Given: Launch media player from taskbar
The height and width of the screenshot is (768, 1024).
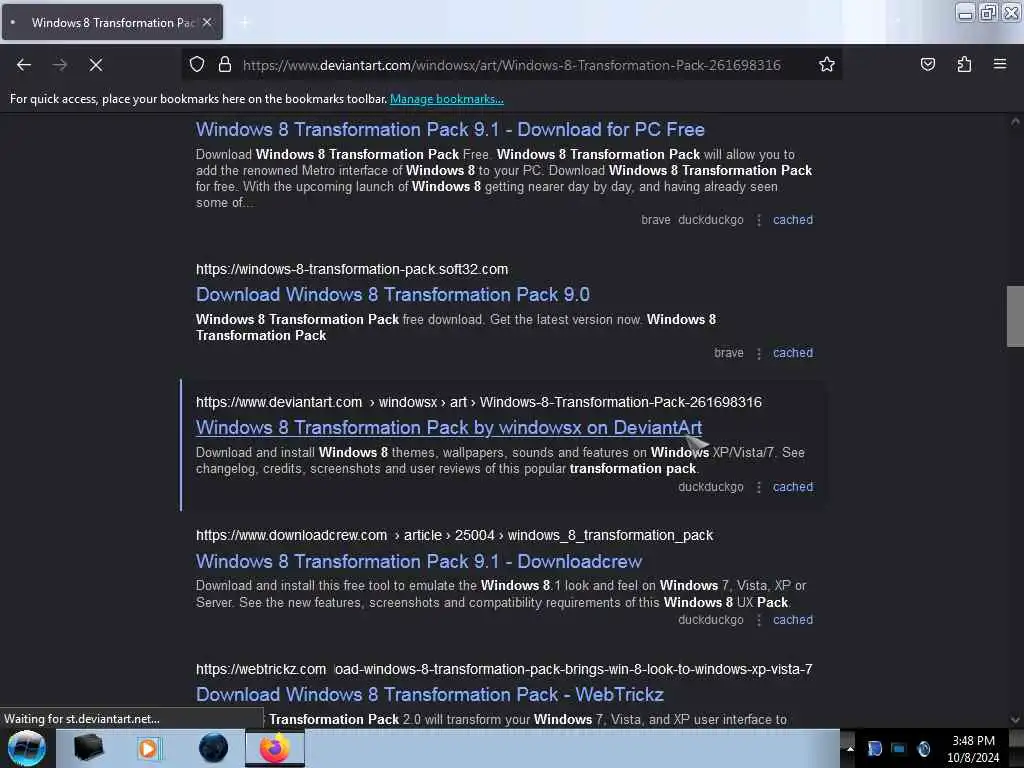Looking at the screenshot, I should 148,748.
